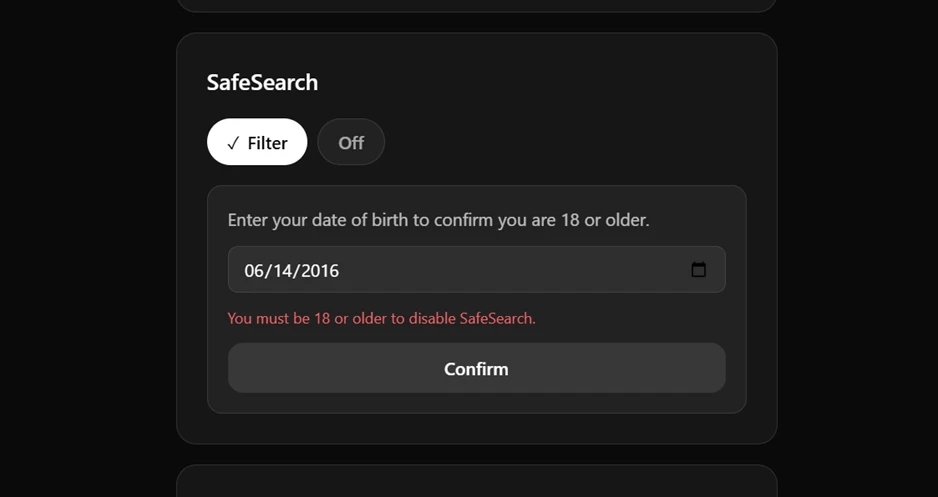The image size is (938, 497).
Task: Select the year segment 2016
Action: pos(319,270)
